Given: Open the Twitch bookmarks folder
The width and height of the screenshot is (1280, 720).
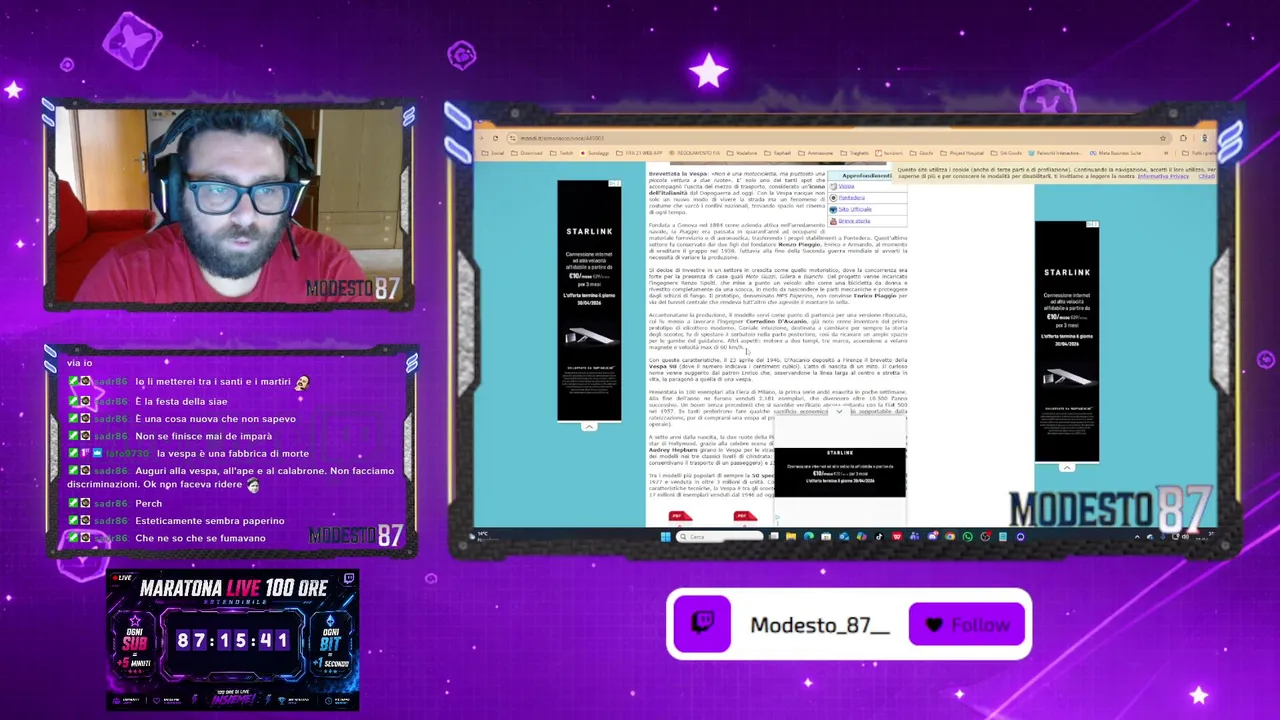Looking at the screenshot, I should click(x=561, y=153).
